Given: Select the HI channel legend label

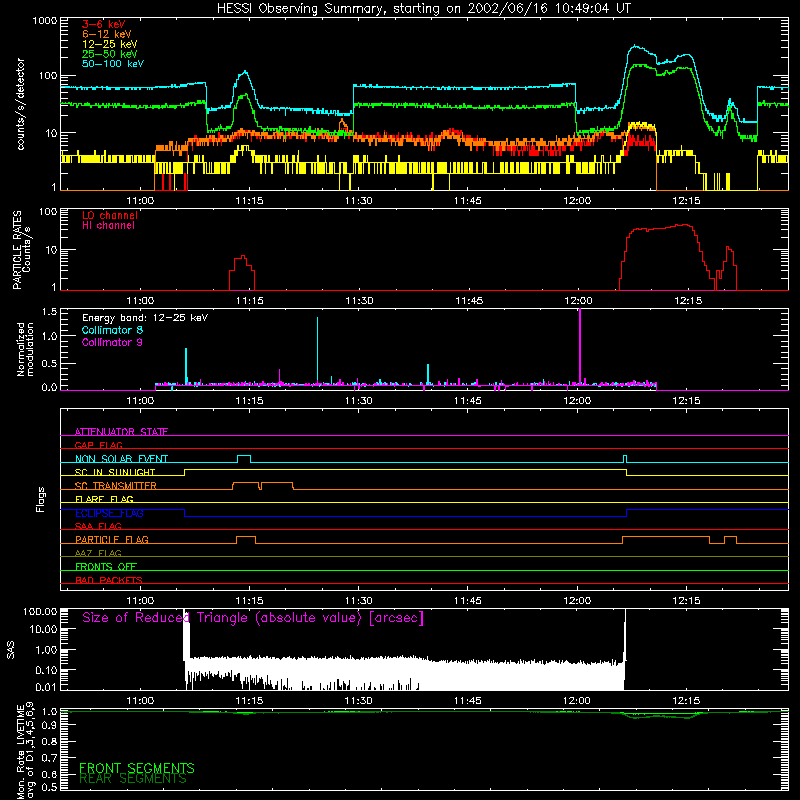Looking at the screenshot, I should click(x=108, y=226).
